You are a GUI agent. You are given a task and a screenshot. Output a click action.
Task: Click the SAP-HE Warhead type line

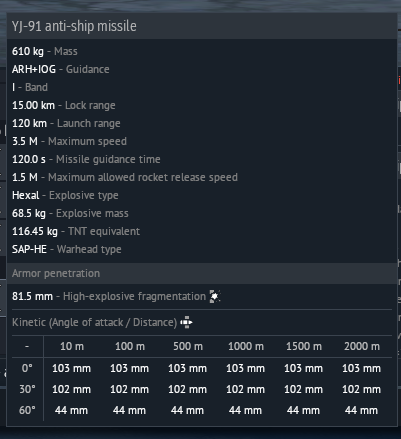pos(67,249)
